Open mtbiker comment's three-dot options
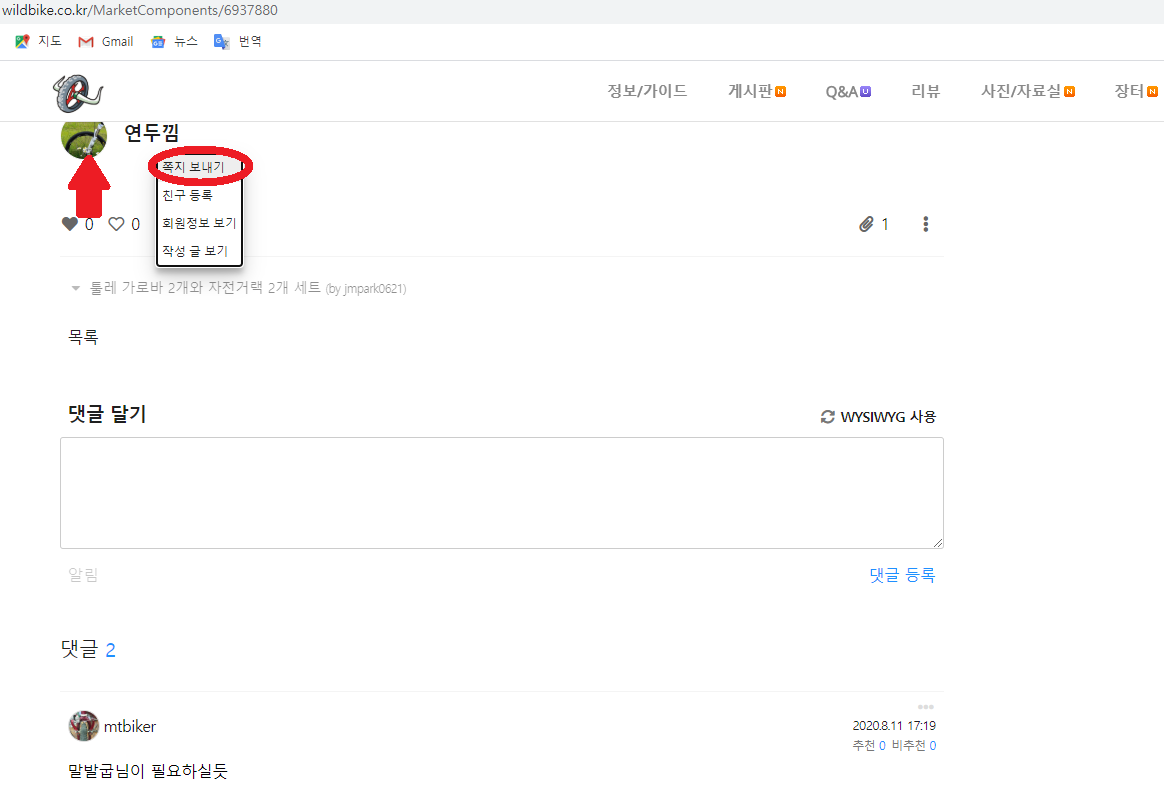This screenshot has width=1164, height=787. coord(926,707)
